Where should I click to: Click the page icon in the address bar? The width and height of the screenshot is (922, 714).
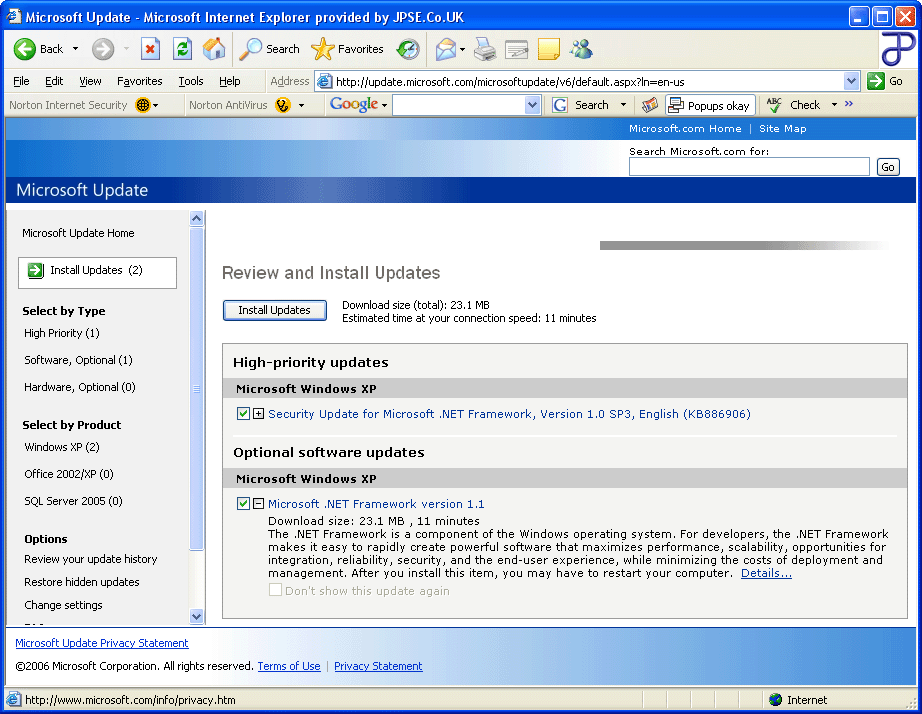325,81
